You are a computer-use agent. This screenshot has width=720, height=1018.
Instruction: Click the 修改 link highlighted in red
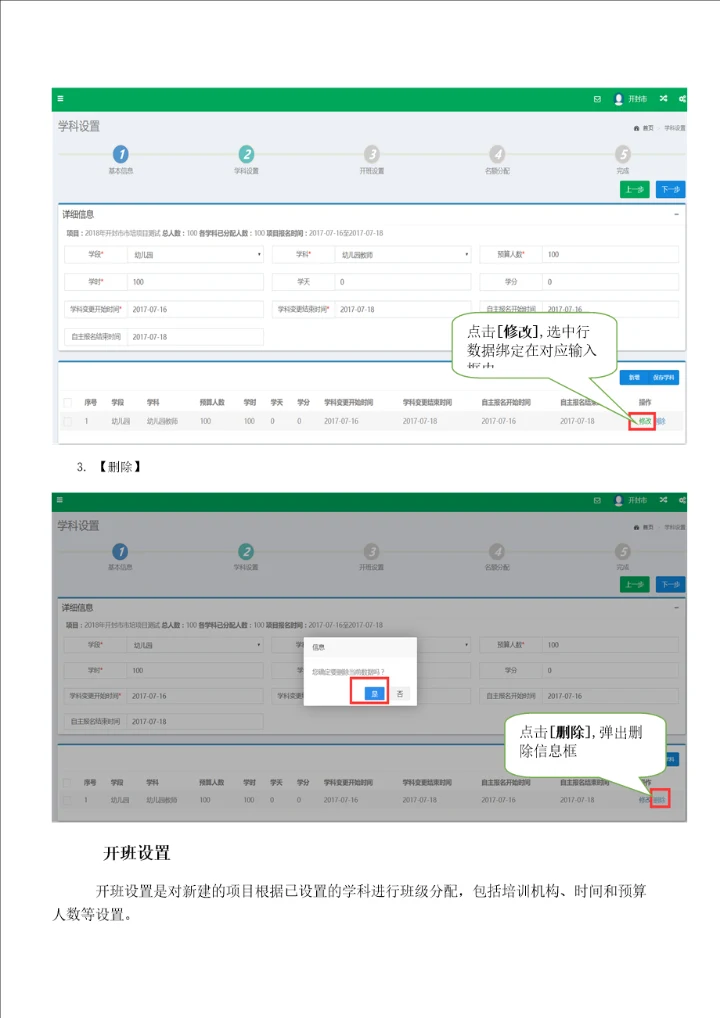point(642,422)
